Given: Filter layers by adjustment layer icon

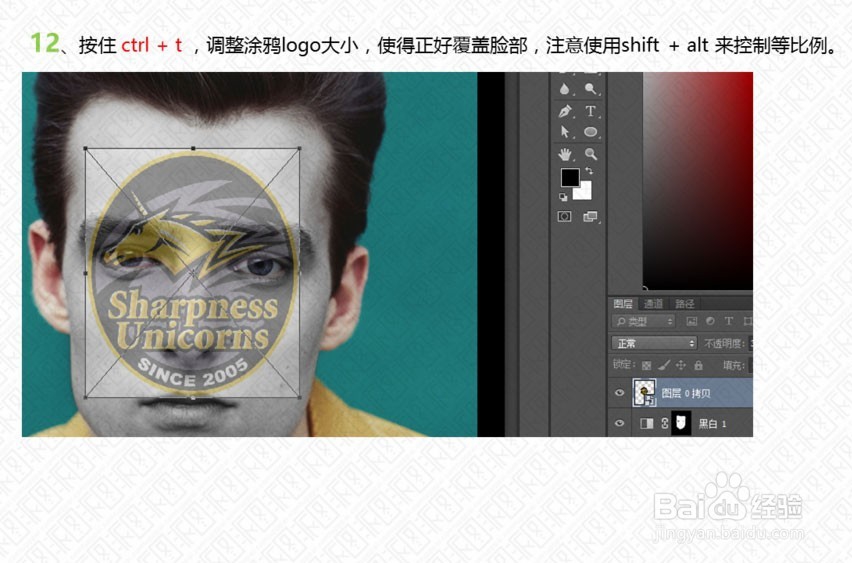Looking at the screenshot, I should 710,322.
